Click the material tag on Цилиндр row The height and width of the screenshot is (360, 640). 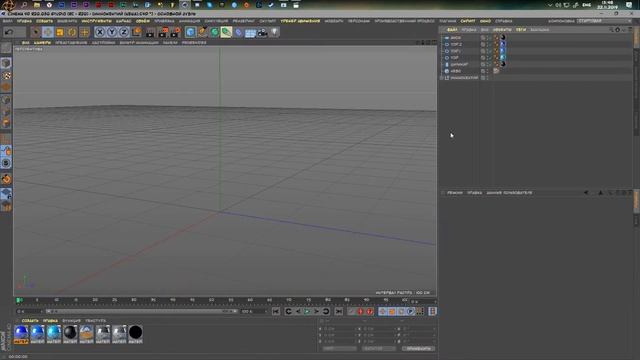click(503, 64)
